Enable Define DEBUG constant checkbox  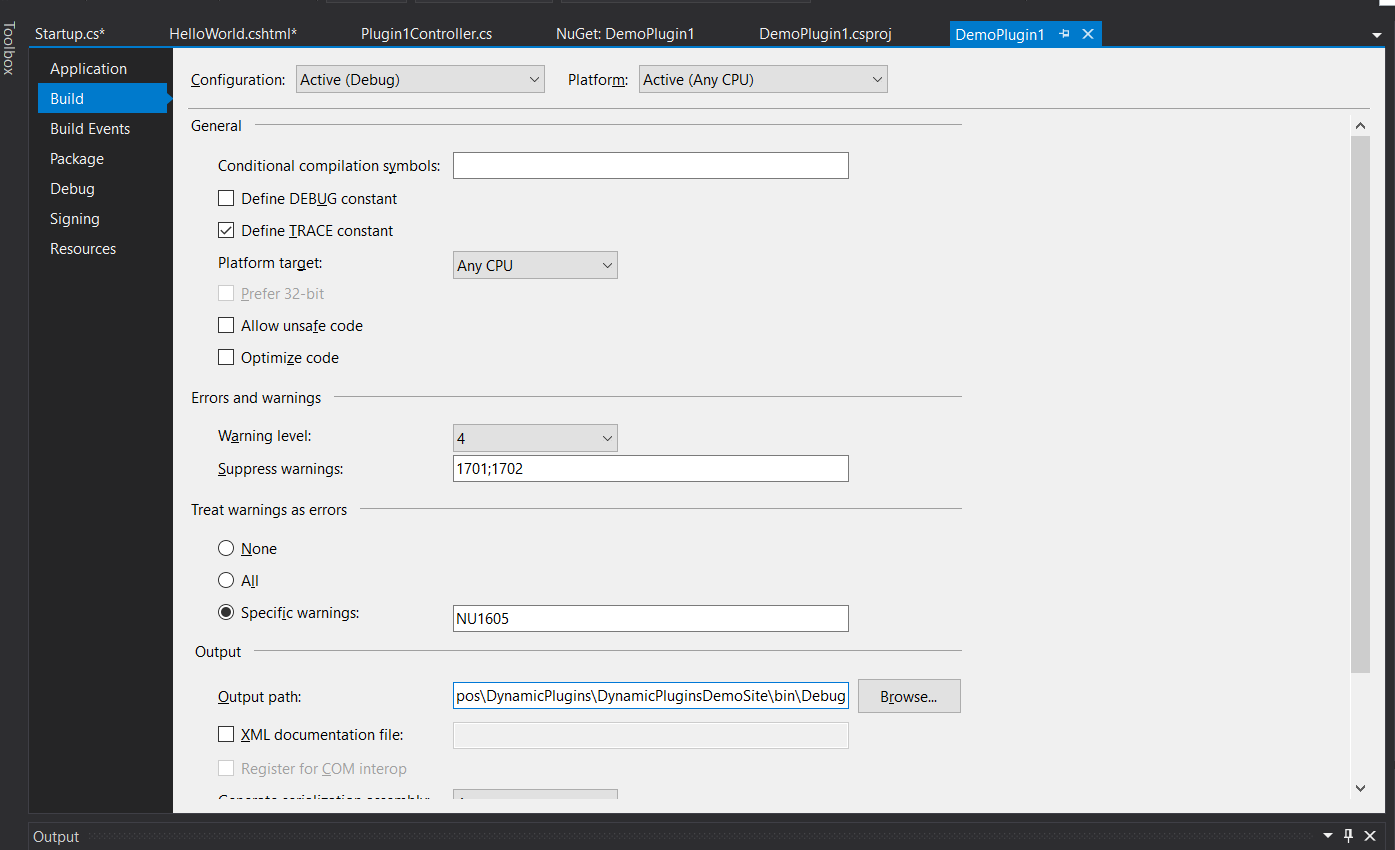tap(226, 199)
